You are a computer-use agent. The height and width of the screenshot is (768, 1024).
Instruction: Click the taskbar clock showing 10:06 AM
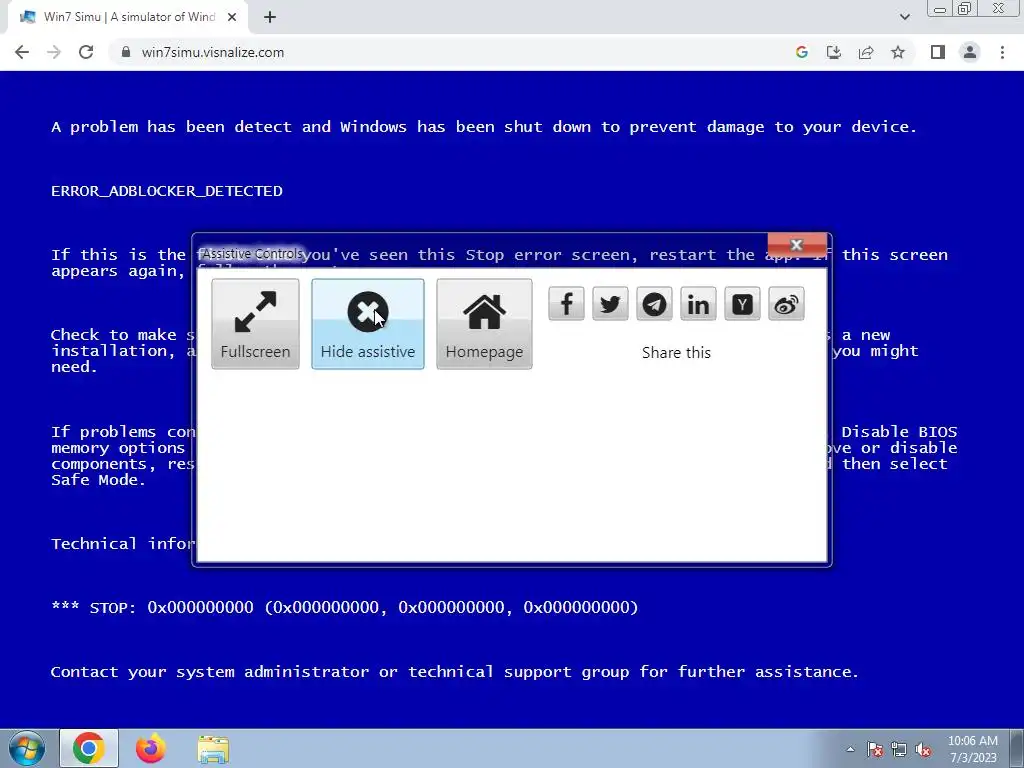(973, 749)
